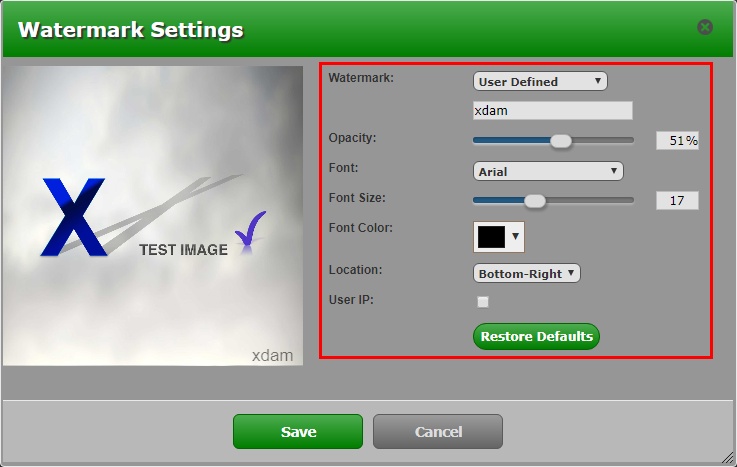Expand the Font dropdown set to Arial
Image resolution: width=737 pixels, height=467 pixels.
pos(548,171)
